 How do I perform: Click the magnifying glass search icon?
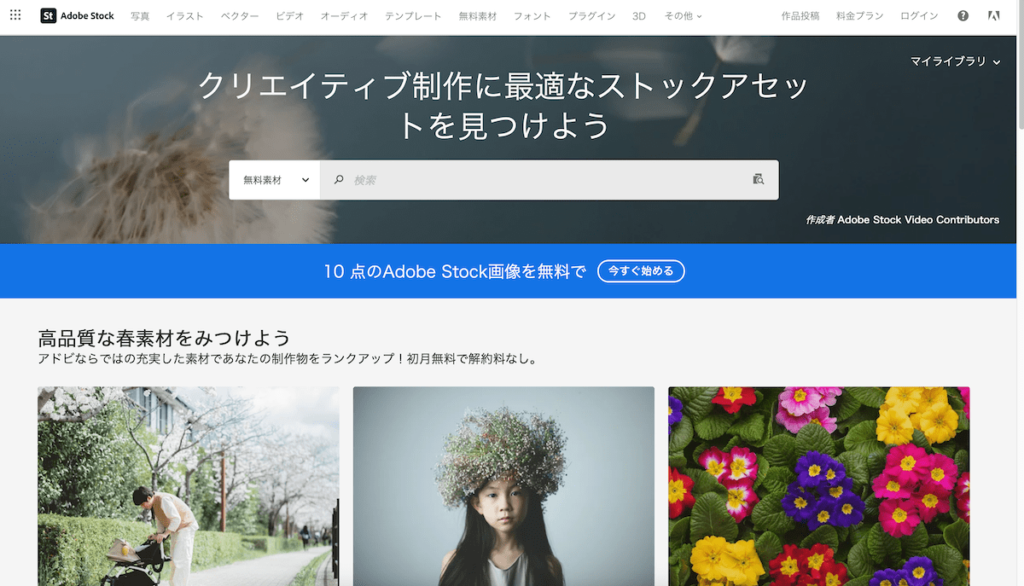[x=340, y=179]
